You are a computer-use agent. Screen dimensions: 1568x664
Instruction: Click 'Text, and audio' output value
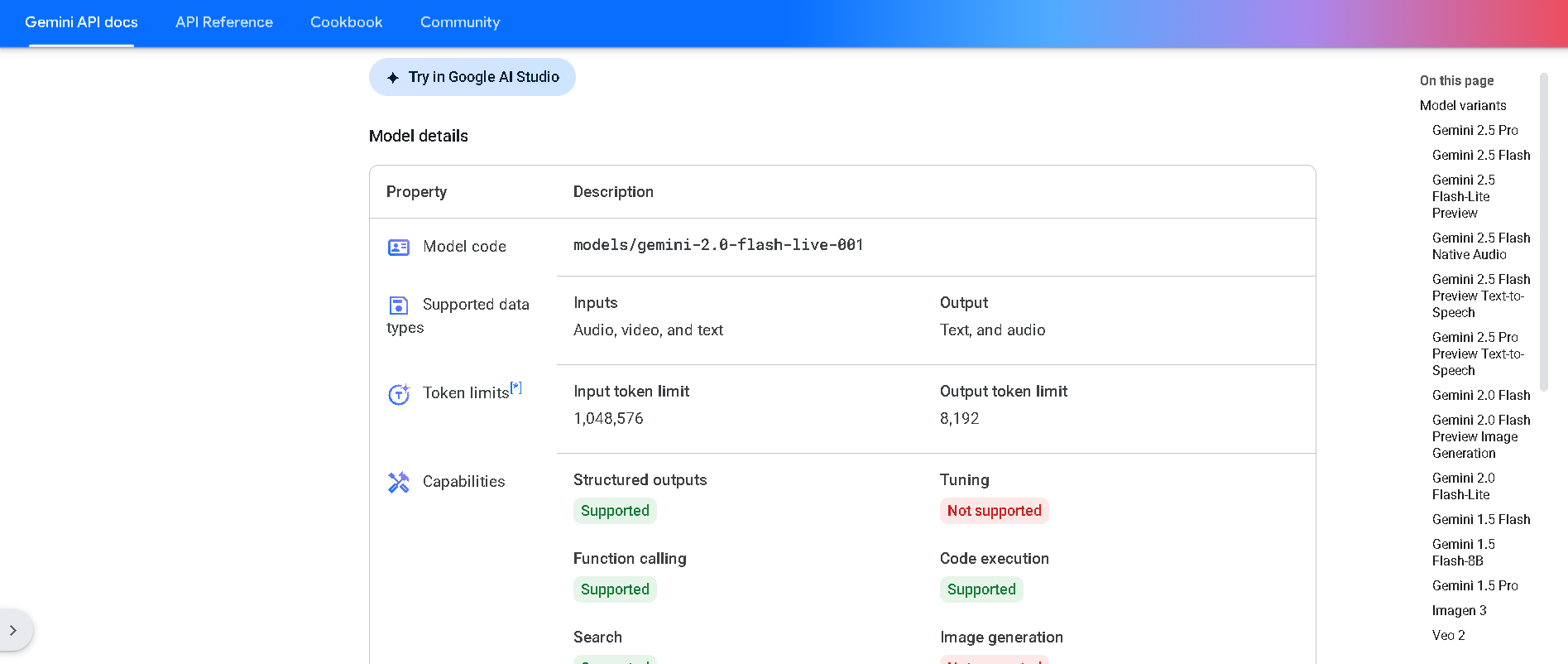[992, 330]
